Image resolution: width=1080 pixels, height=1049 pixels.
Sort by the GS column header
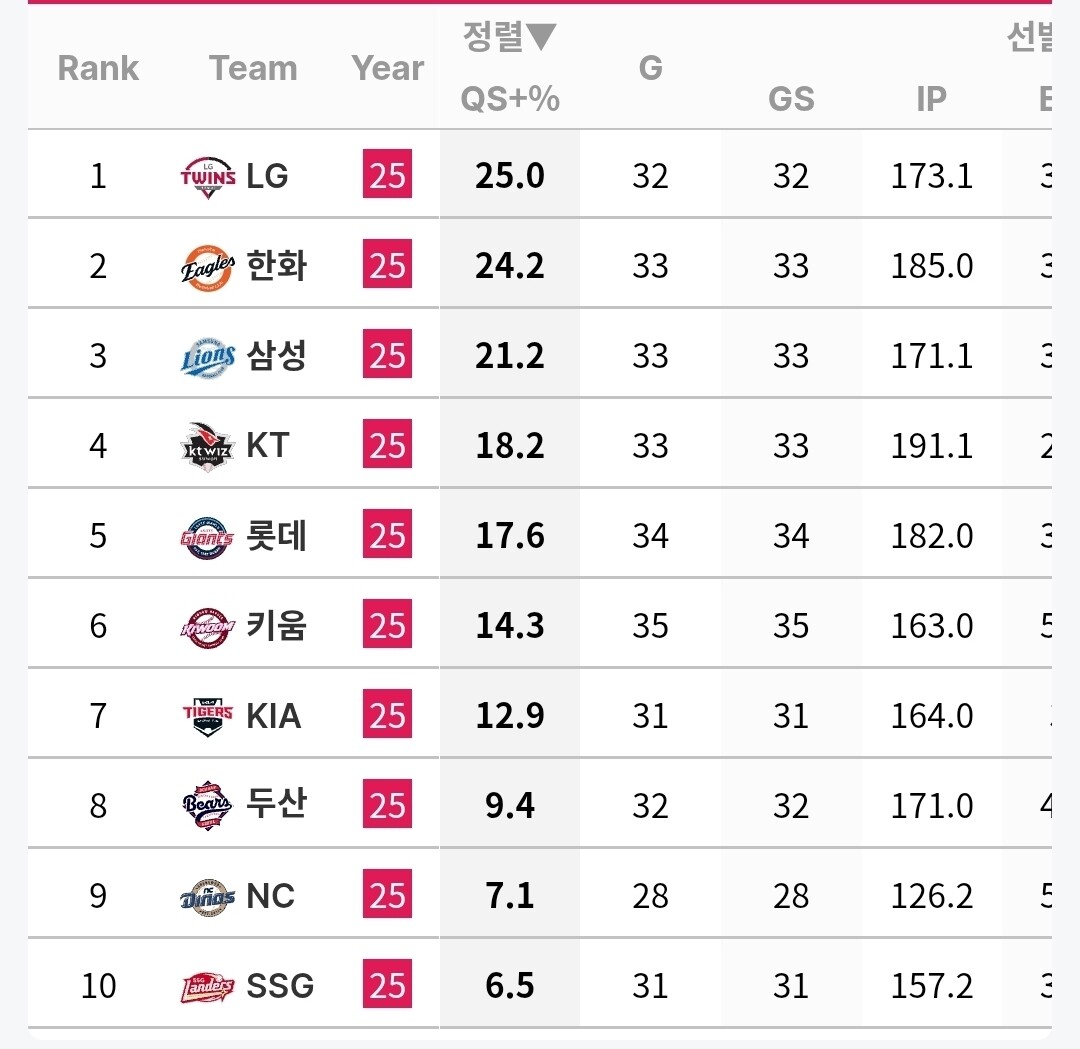pos(791,99)
